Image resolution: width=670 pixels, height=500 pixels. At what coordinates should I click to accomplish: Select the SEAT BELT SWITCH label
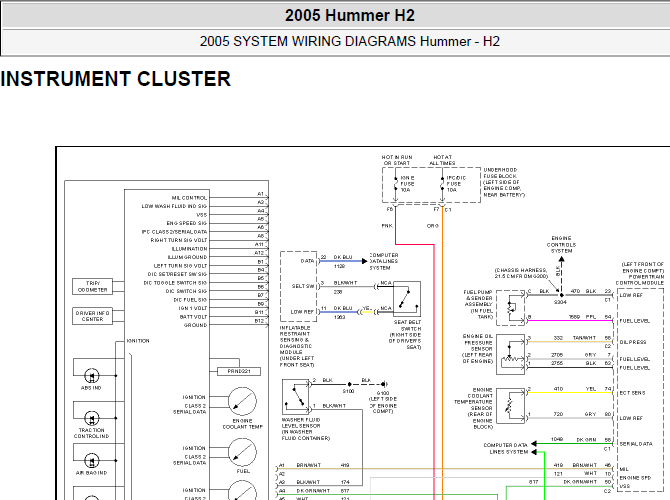click(405, 335)
